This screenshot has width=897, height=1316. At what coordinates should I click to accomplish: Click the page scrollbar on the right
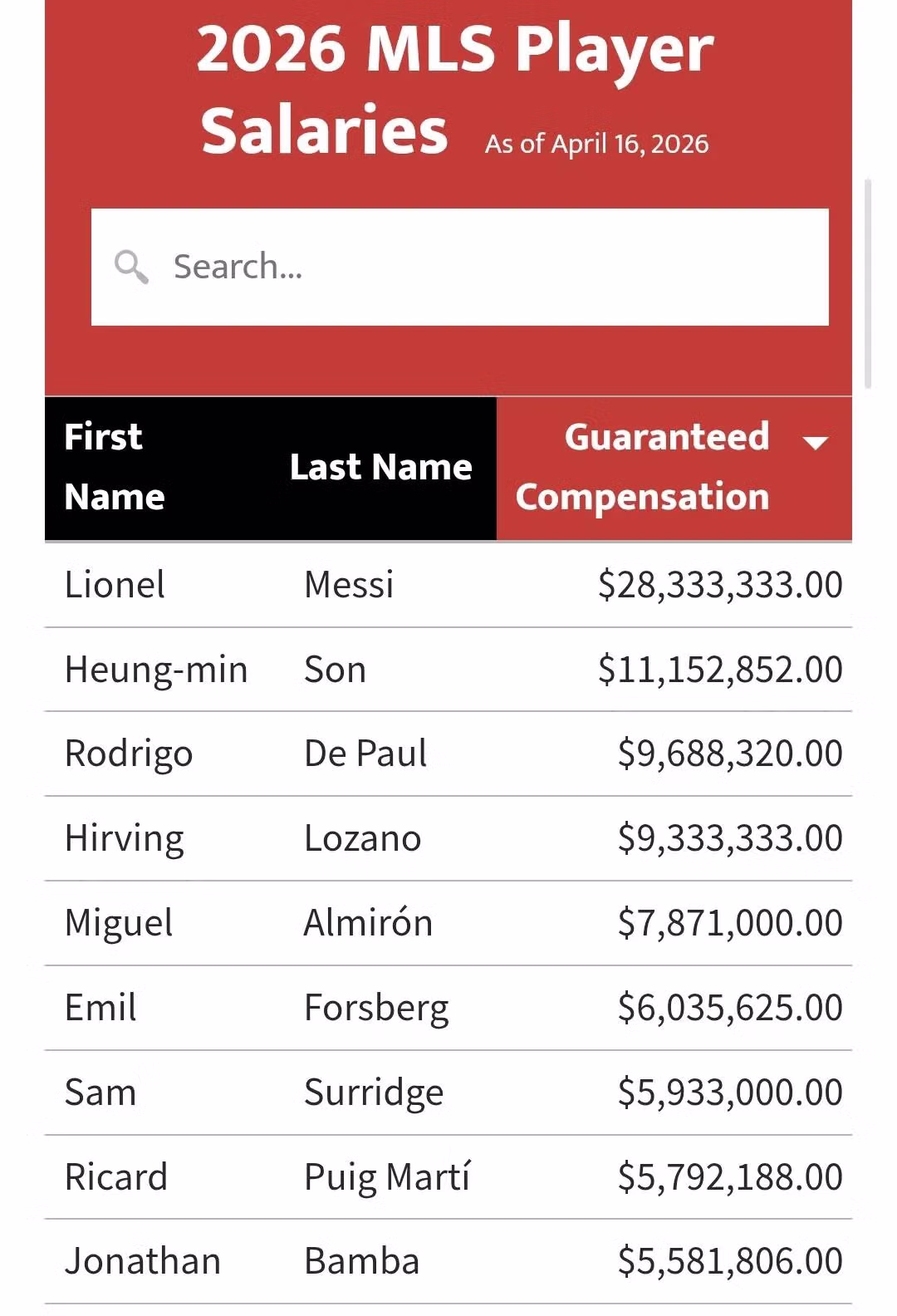pyautogui.click(x=868, y=282)
